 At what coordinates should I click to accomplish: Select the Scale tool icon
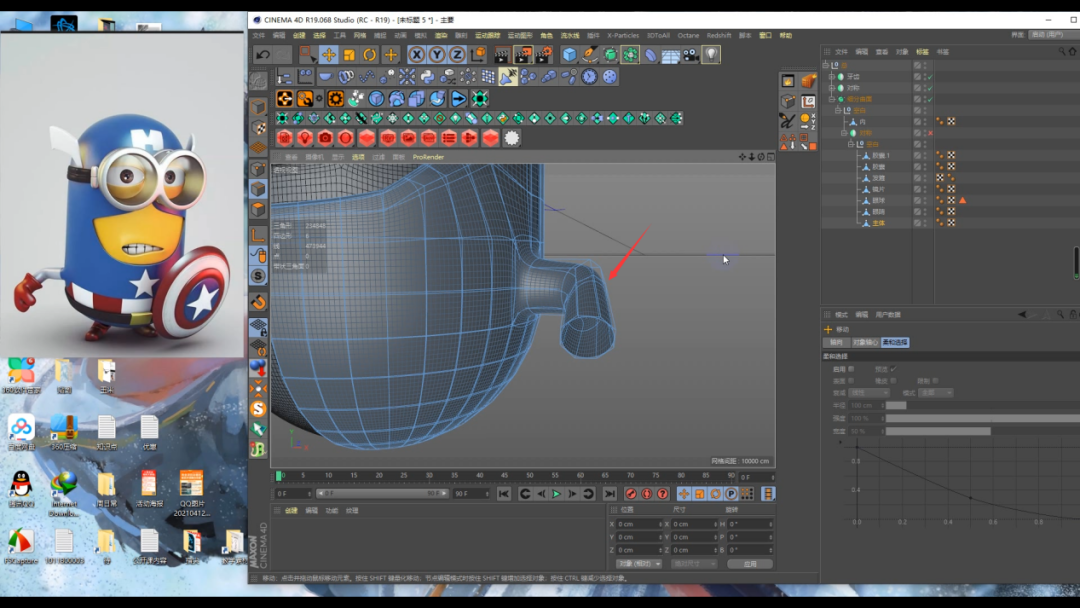pos(349,54)
